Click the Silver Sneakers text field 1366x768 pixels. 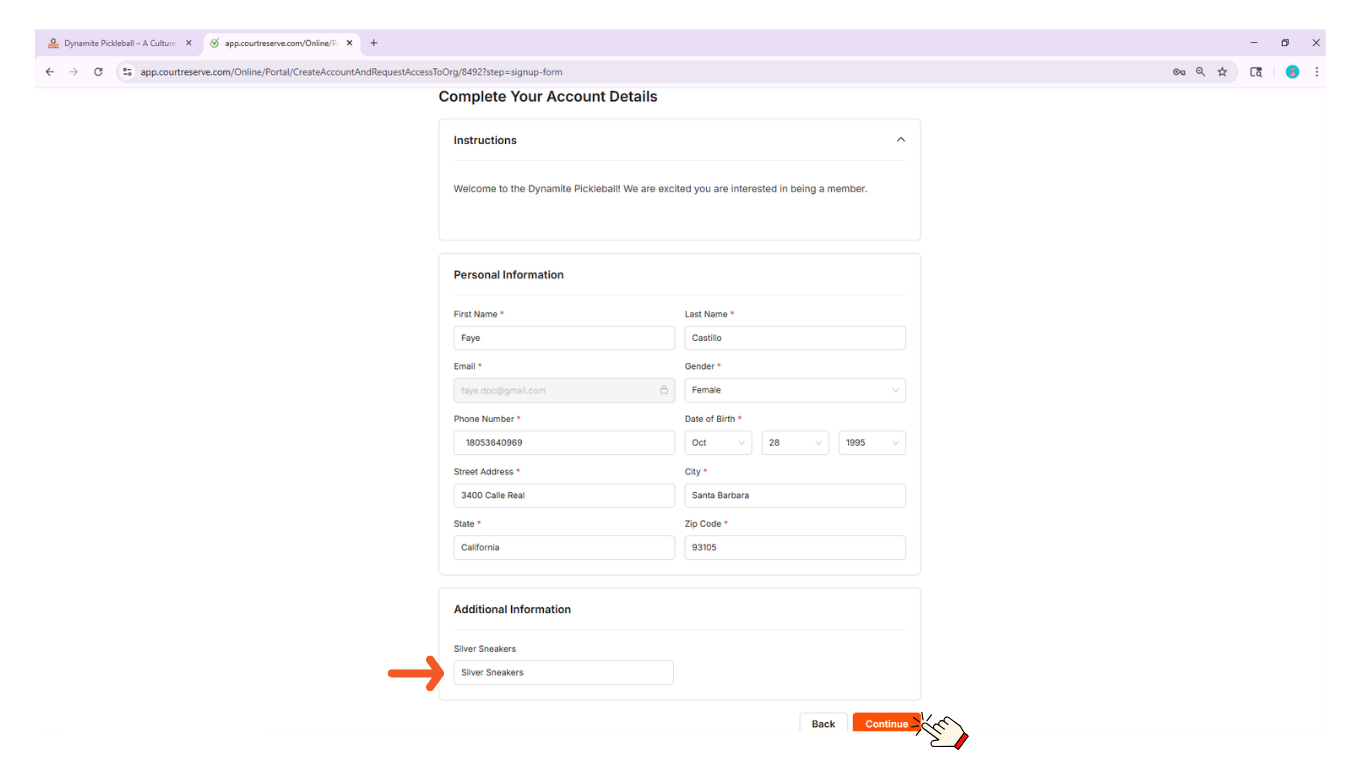(x=563, y=673)
